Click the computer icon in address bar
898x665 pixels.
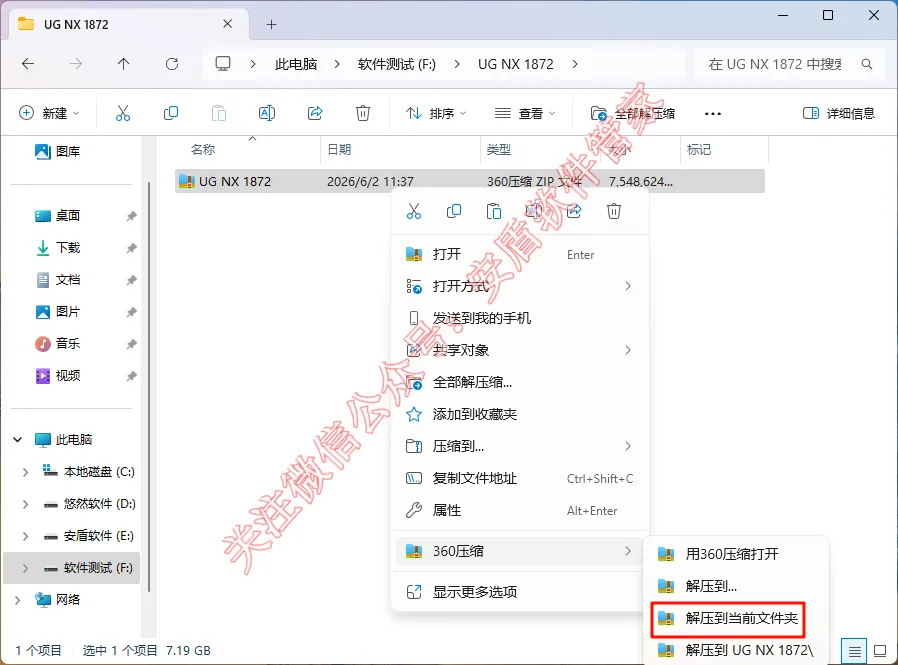[x=223, y=64]
